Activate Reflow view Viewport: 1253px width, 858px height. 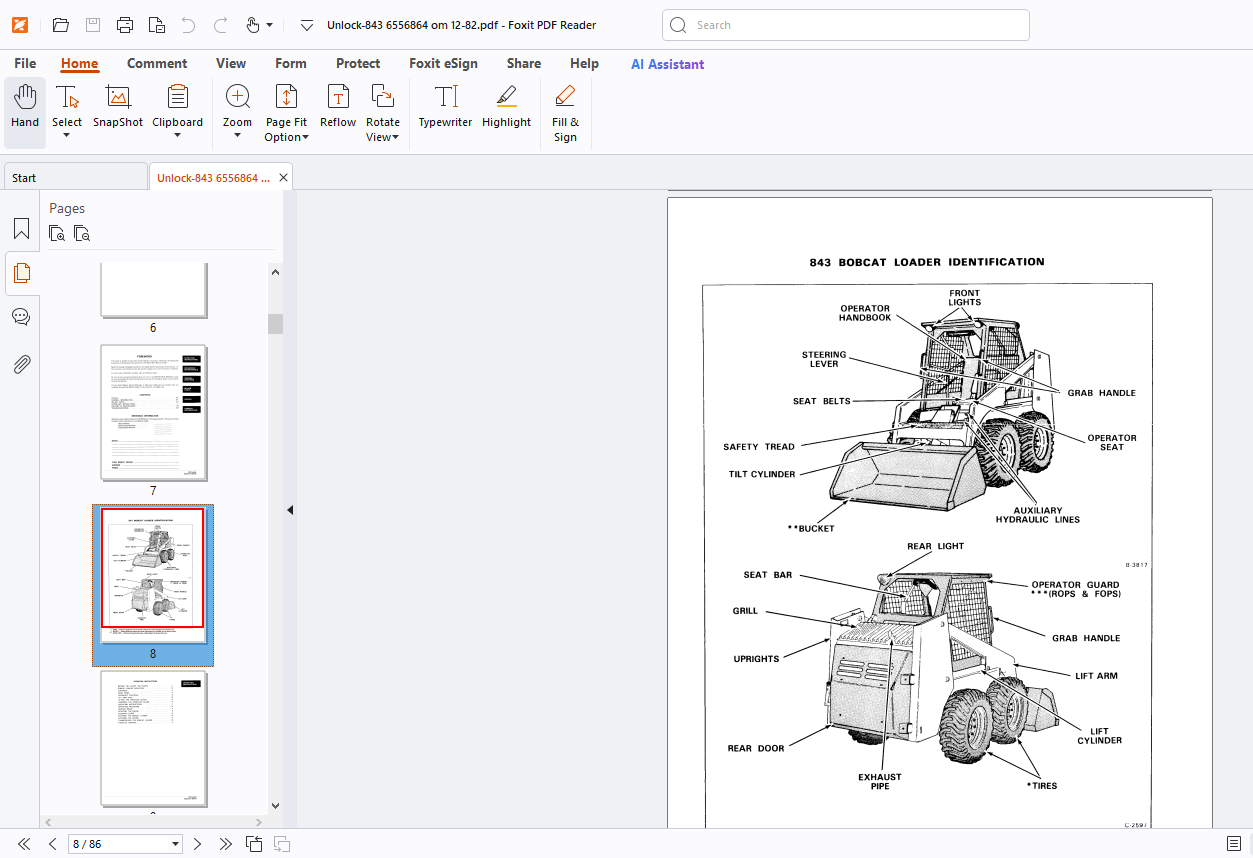click(x=338, y=107)
